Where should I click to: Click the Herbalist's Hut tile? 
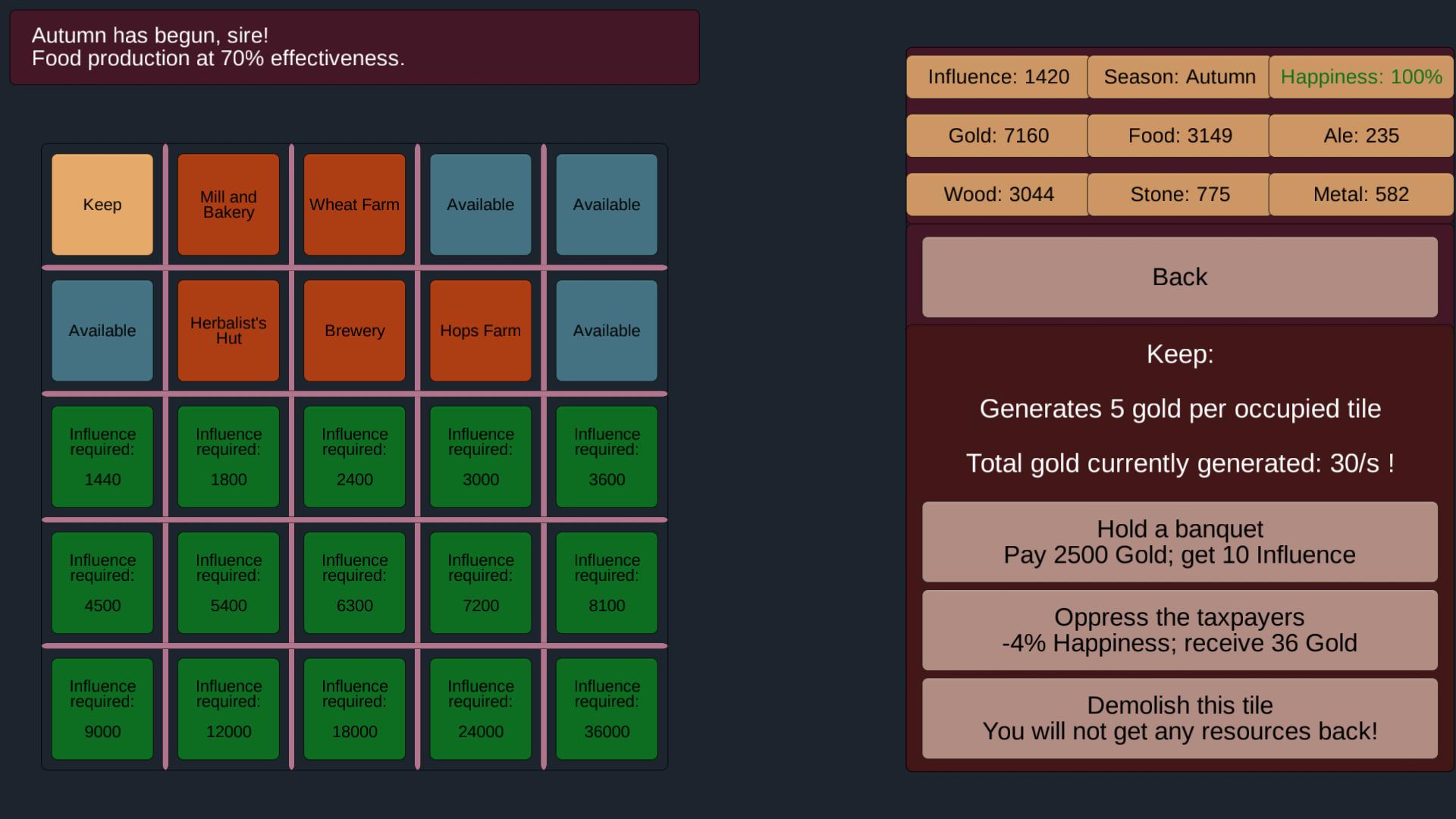coord(228,331)
